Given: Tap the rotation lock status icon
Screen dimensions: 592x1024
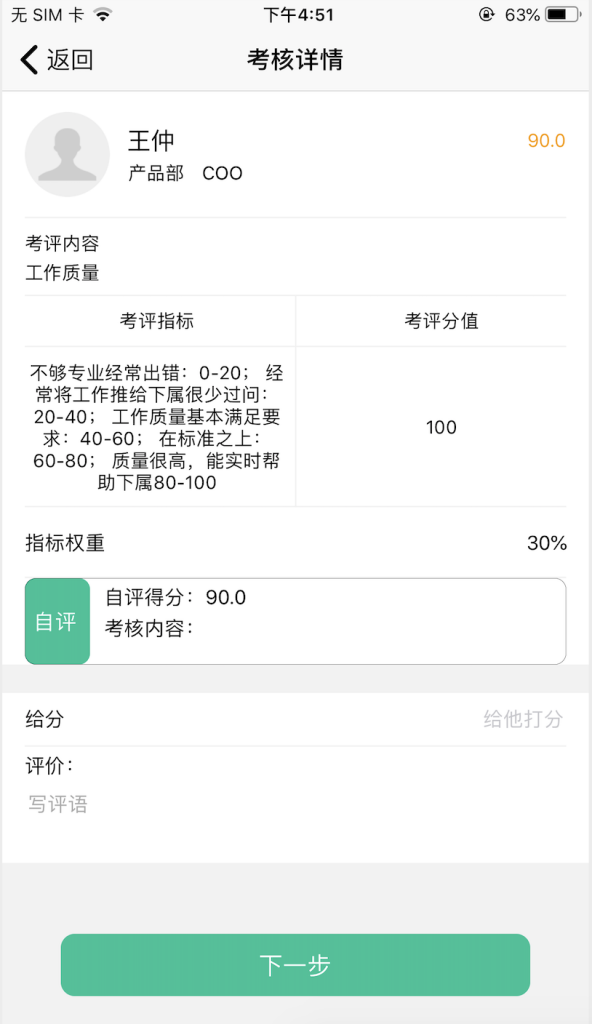Looking at the screenshot, I should coord(487,14).
